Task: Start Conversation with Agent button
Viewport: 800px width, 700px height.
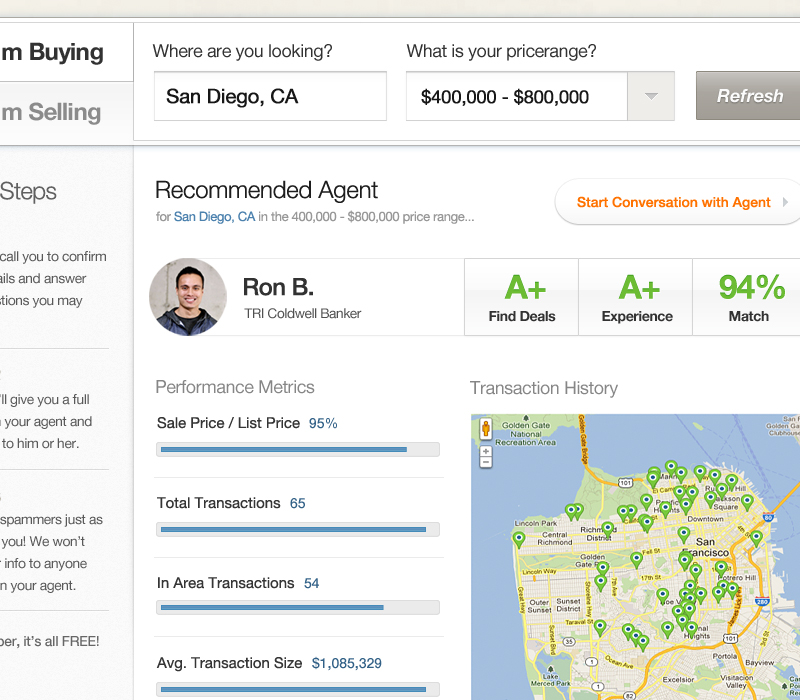Action: coord(678,202)
